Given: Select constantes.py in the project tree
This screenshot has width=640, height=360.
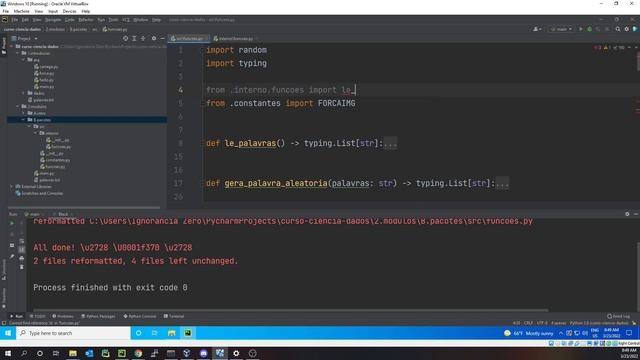Looking at the screenshot, I should tap(55, 160).
